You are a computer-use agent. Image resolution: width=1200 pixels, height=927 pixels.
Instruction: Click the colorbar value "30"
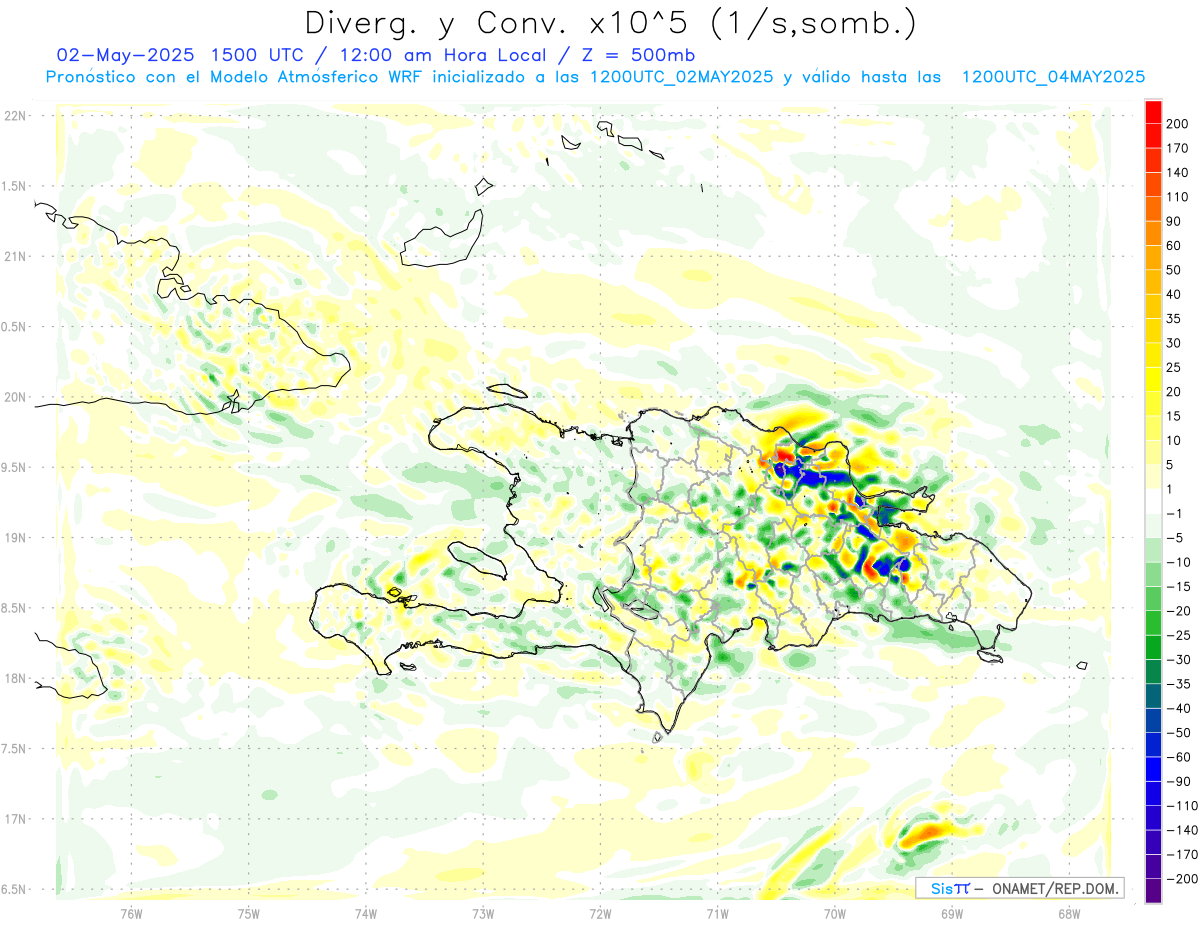coord(1175,343)
